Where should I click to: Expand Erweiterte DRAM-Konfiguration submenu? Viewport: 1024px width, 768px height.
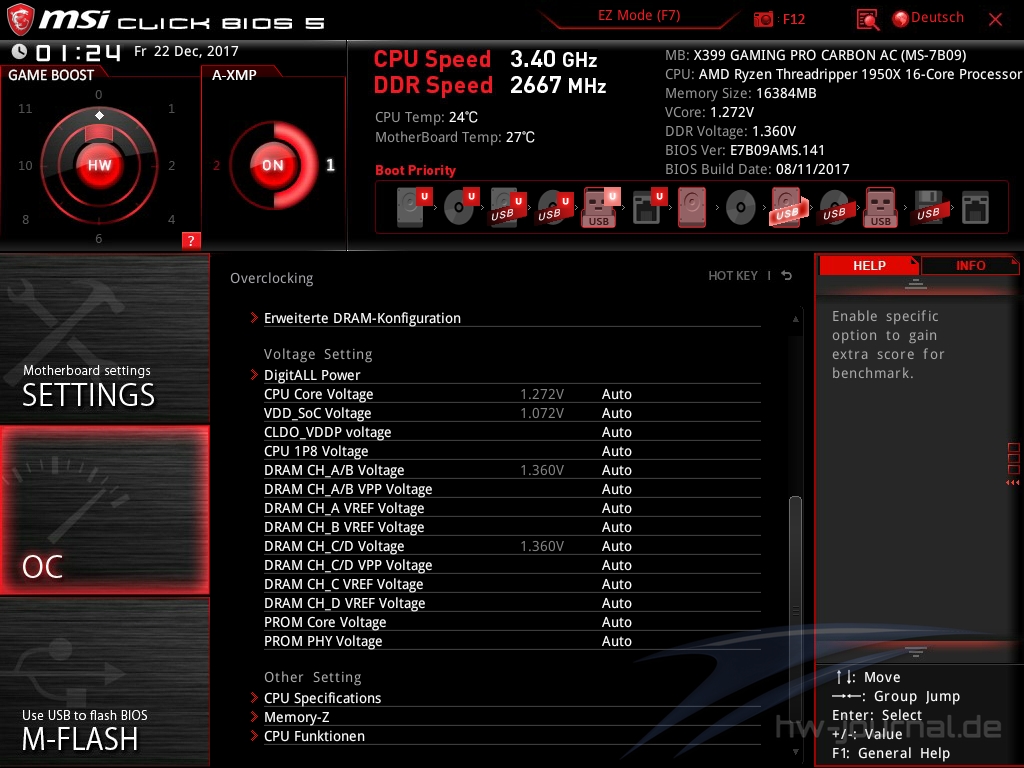[x=362, y=318]
